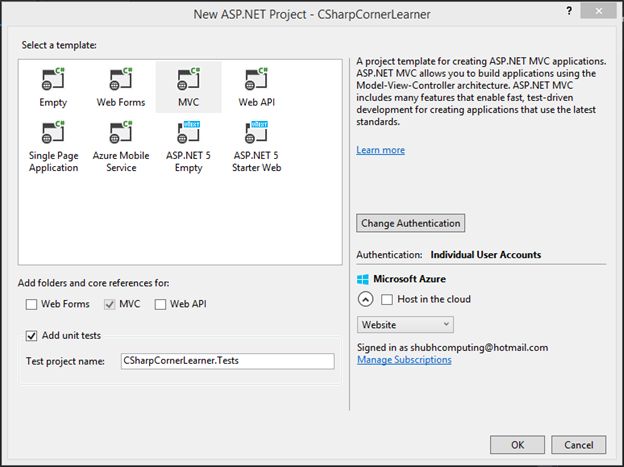624x467 pixels.
Task: Choose Azure Mobile Service template icon
Action: click(120, 135)
